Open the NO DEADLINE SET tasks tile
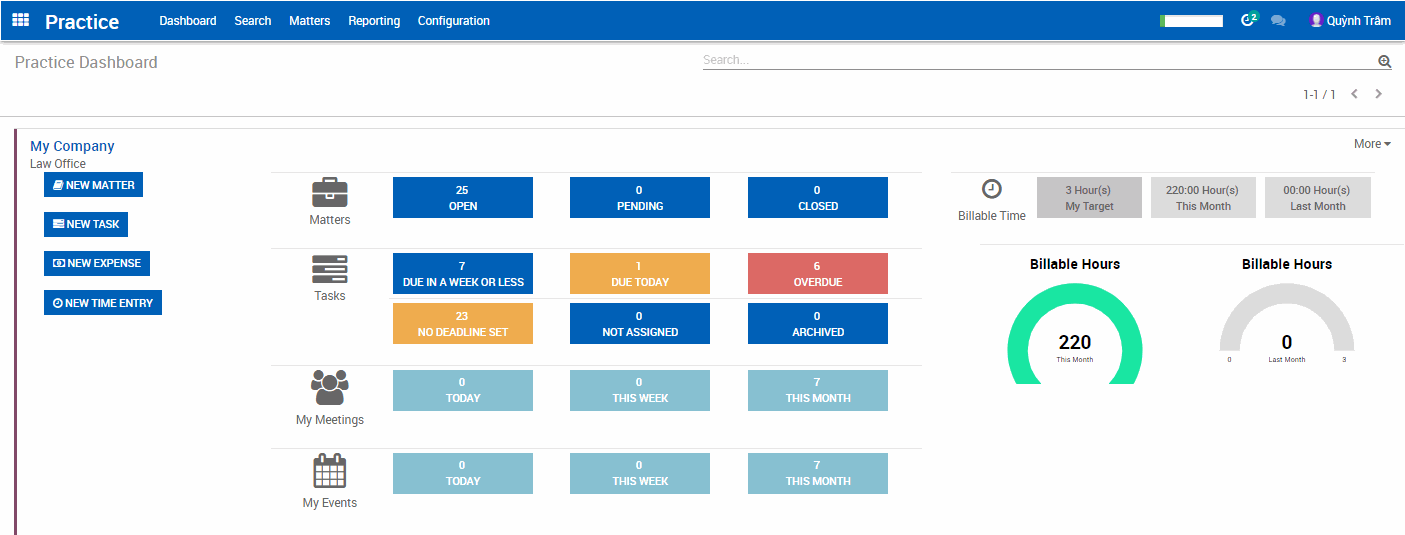Screen dimensions: 1405x535 463,323
